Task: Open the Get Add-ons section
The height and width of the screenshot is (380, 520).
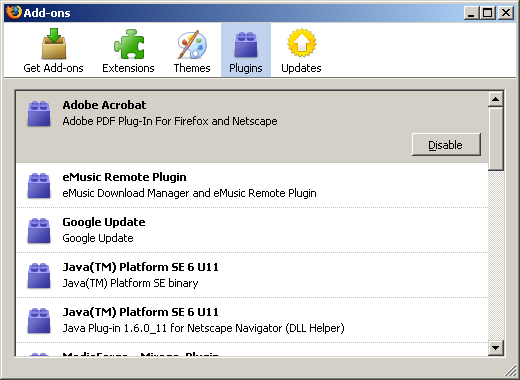Action: point(53,51)
